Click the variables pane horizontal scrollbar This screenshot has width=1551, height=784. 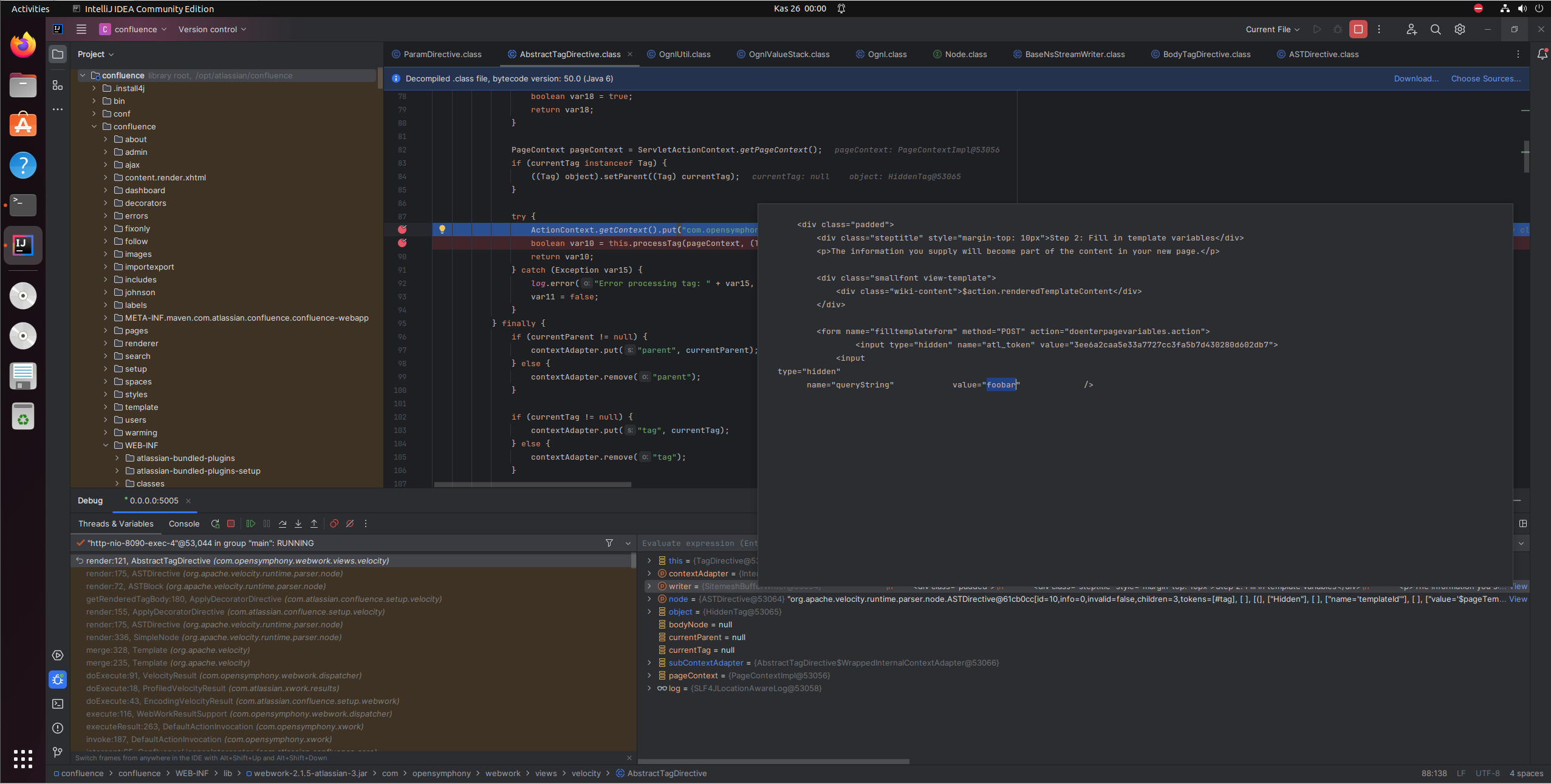pyautogui.click(x=773, y=761)
